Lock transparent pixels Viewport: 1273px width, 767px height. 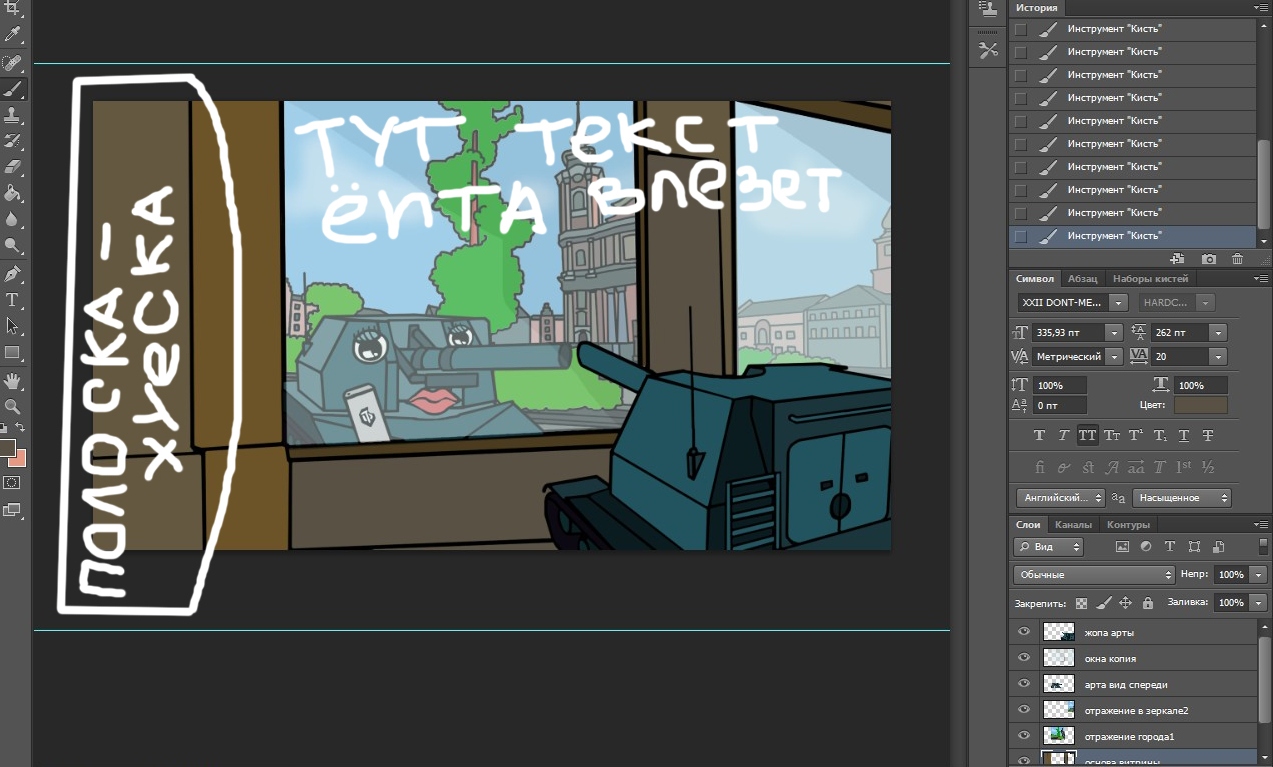(x=1081, y=603)
